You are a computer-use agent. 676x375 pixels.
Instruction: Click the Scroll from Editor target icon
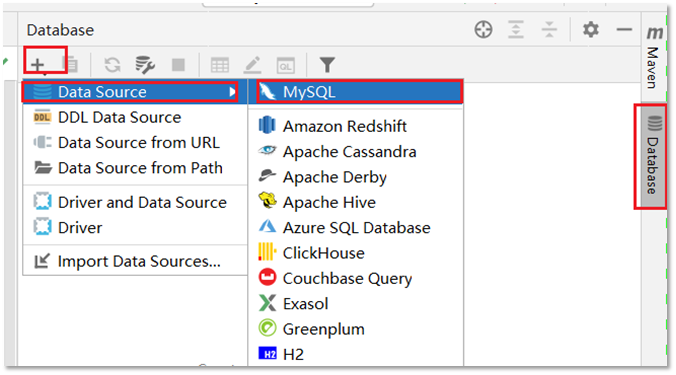483,30
